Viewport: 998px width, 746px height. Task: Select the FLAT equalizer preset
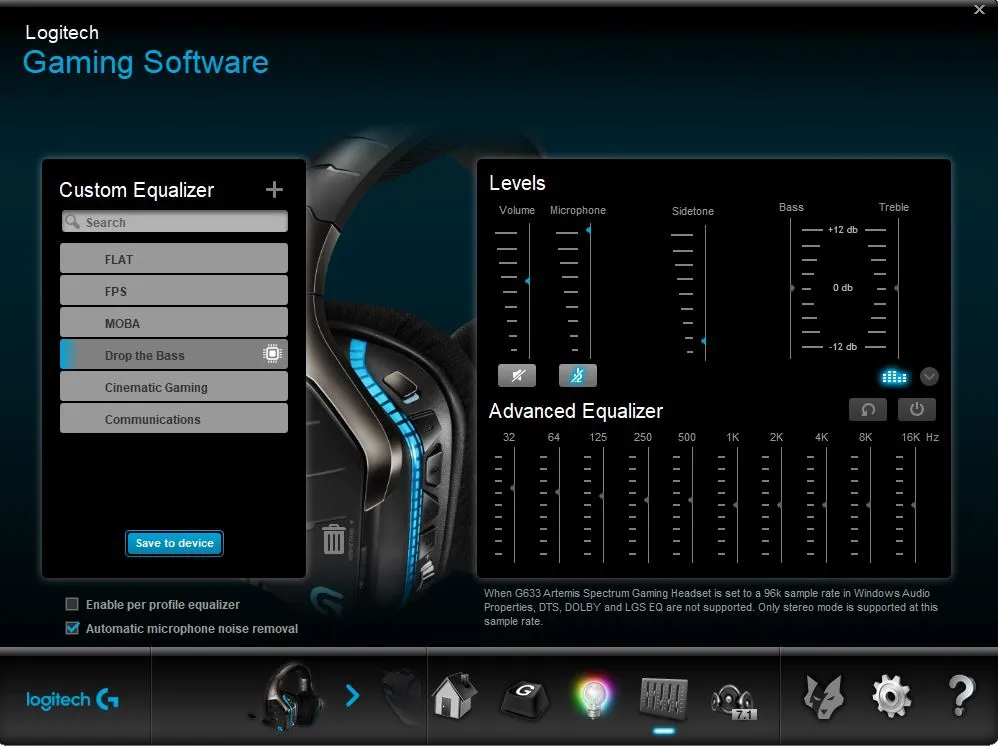tap(174, 258)
